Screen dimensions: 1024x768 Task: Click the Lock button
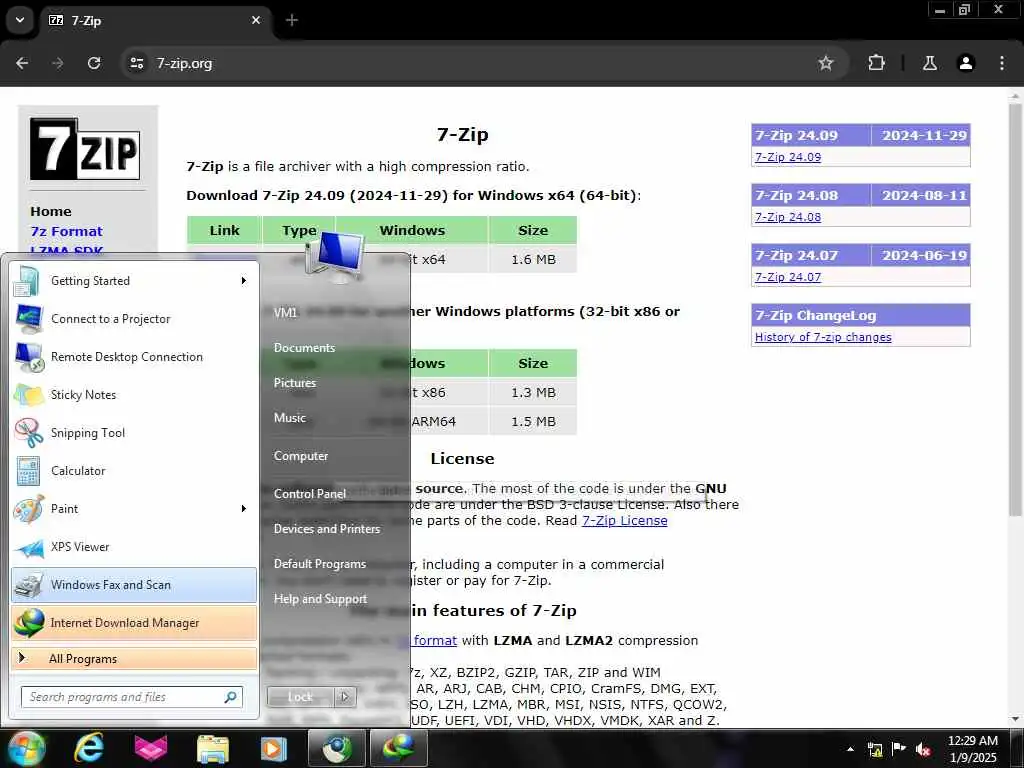point(301,697)
